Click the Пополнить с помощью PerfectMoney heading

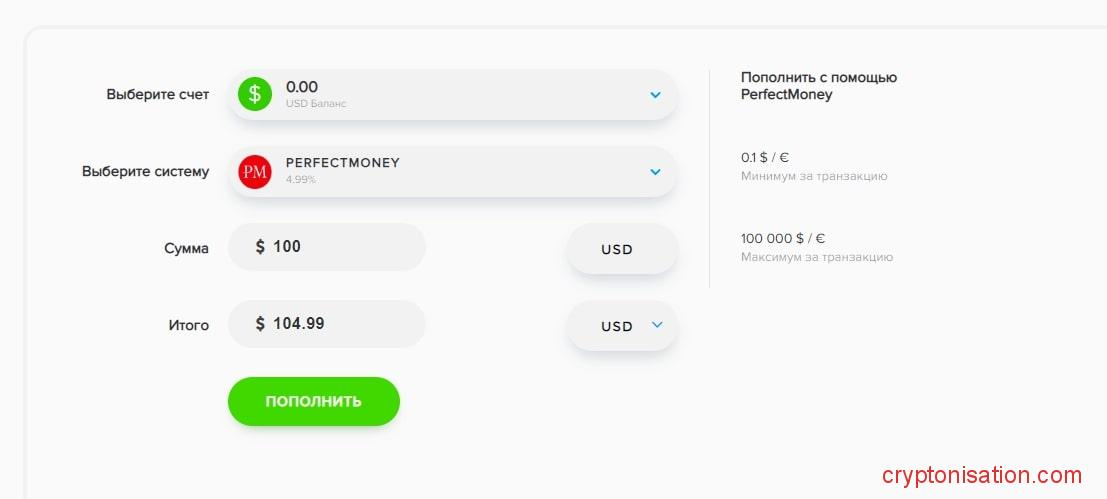(x=818, y=86)
